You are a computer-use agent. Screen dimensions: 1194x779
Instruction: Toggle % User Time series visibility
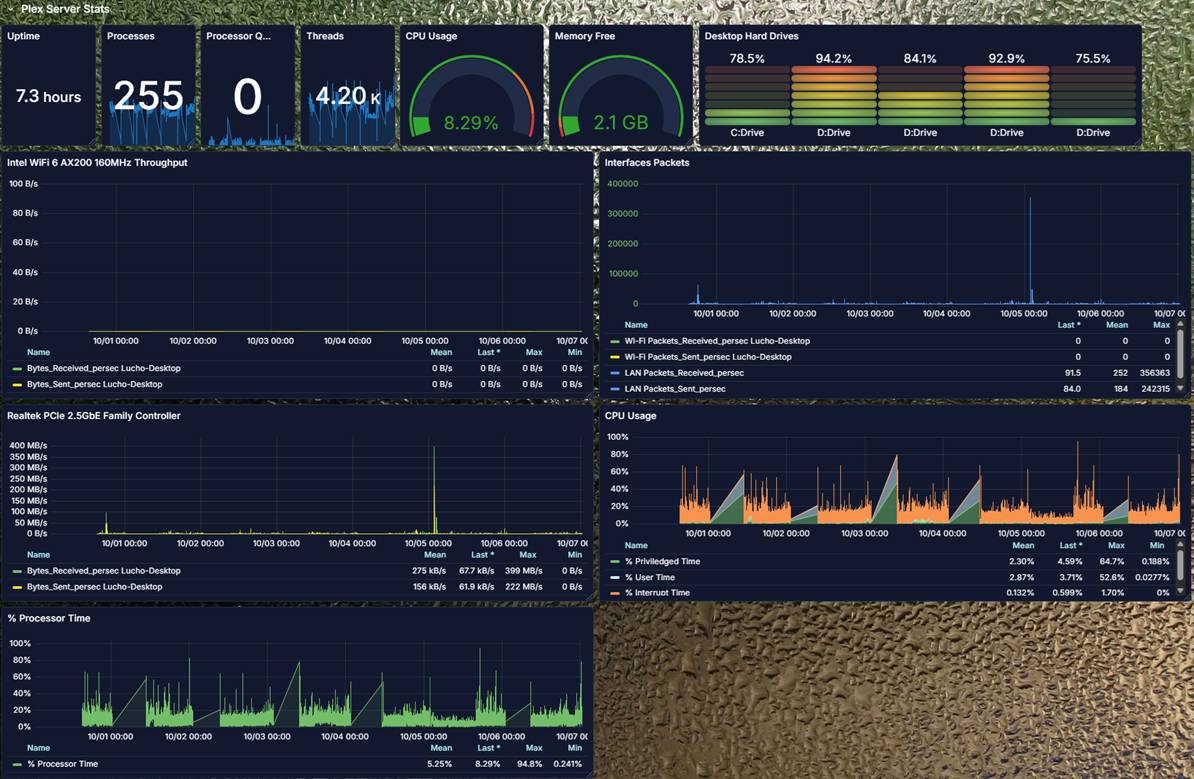(649, 577)
